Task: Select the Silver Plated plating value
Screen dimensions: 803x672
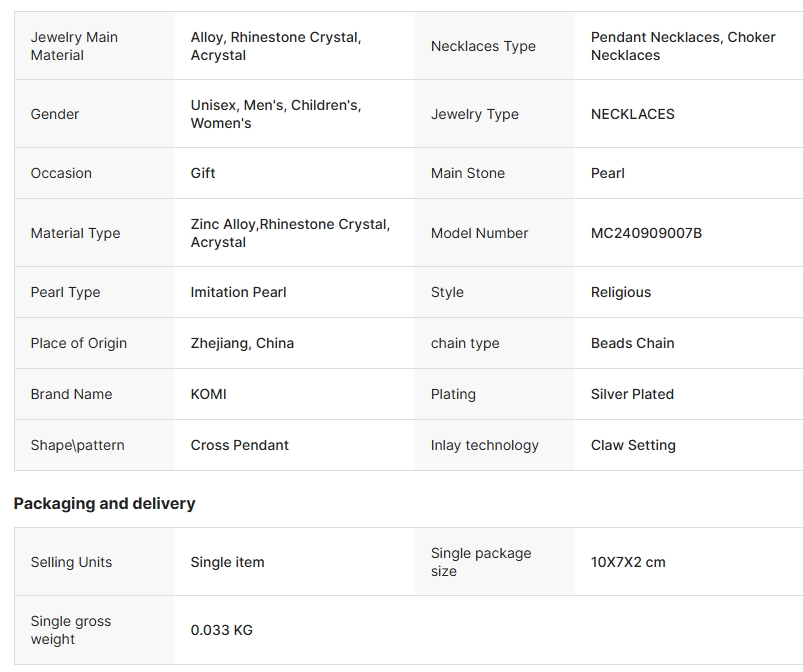Action: pyautogui.click(x=632, y=394)
